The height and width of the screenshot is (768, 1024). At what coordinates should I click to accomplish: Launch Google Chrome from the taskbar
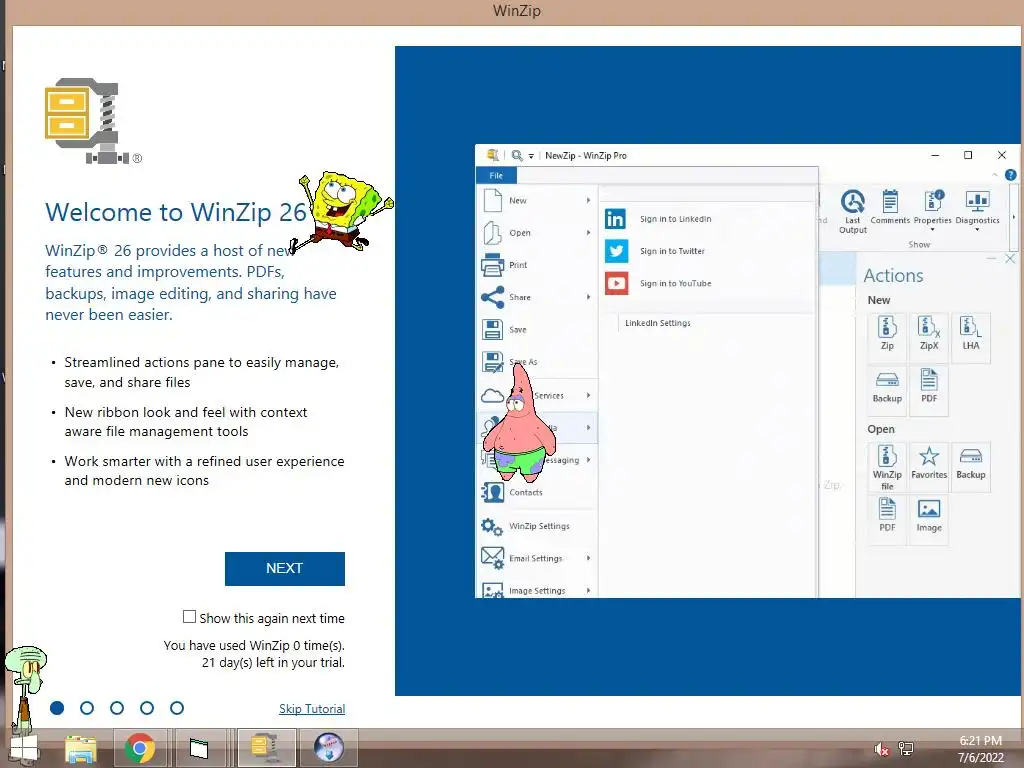[139, 748]
